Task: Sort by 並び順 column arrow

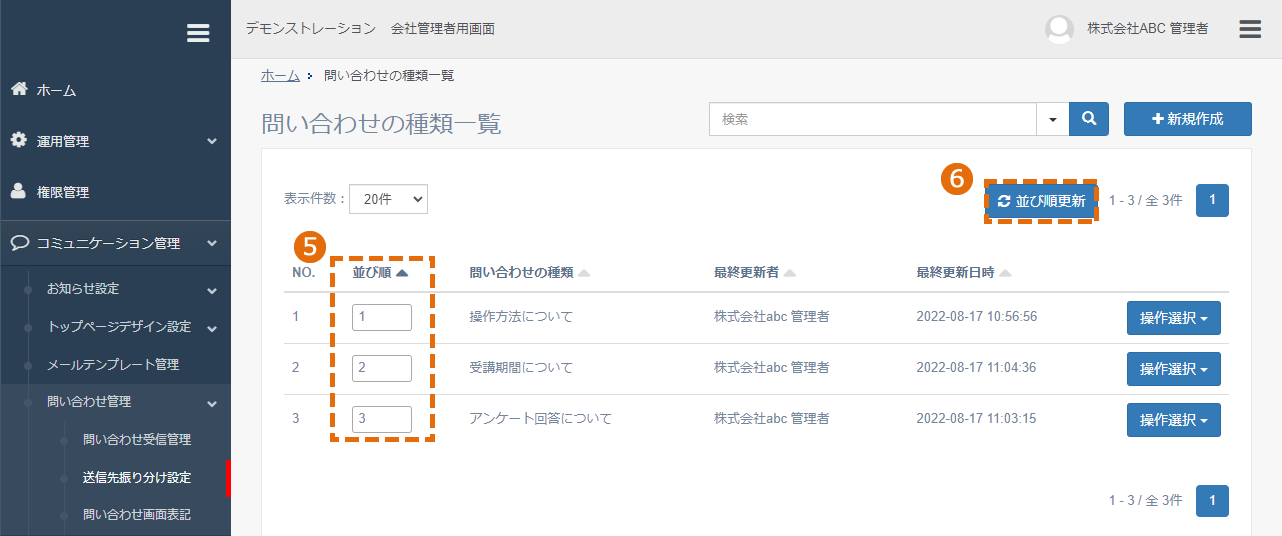Action: [x=402, y=272]
